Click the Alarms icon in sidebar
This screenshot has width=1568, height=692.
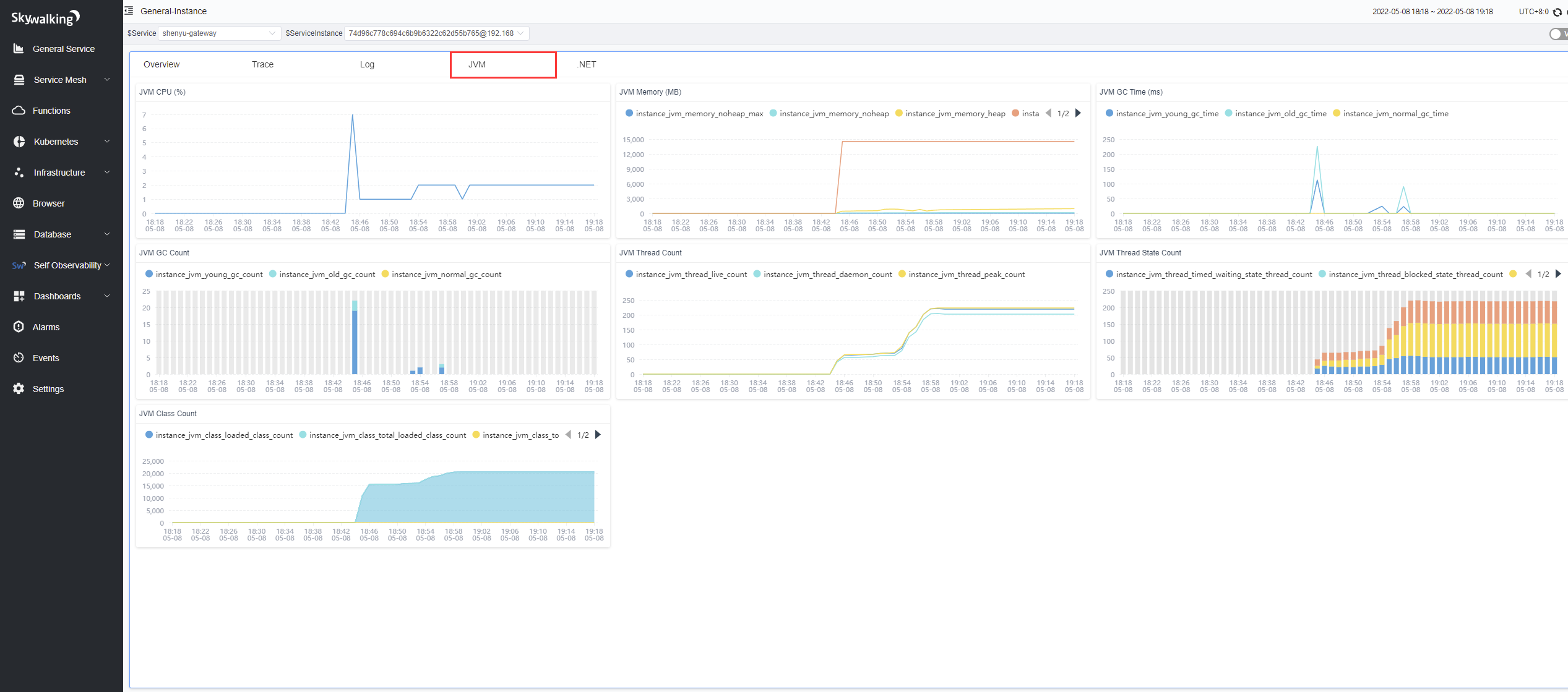coord(19,327)
